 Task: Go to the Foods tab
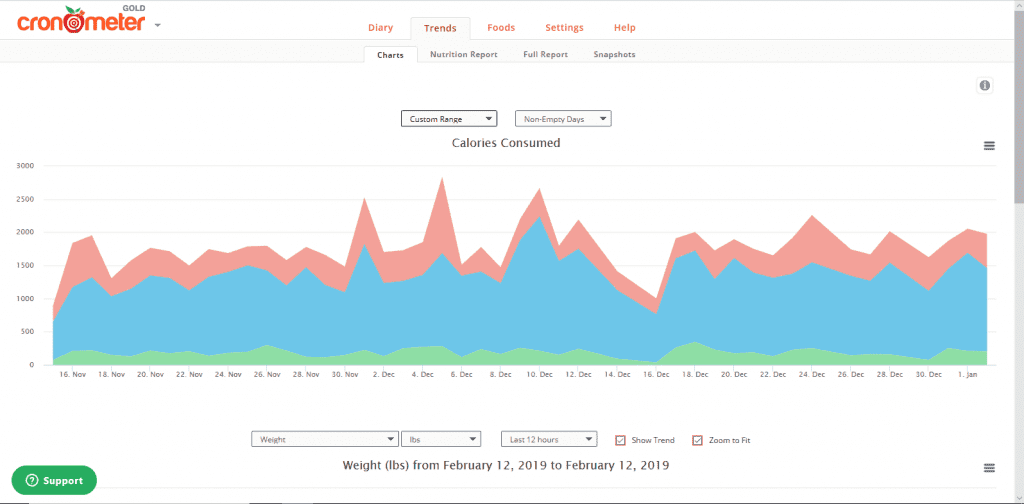pyautogui.click(x=501, y=28)
